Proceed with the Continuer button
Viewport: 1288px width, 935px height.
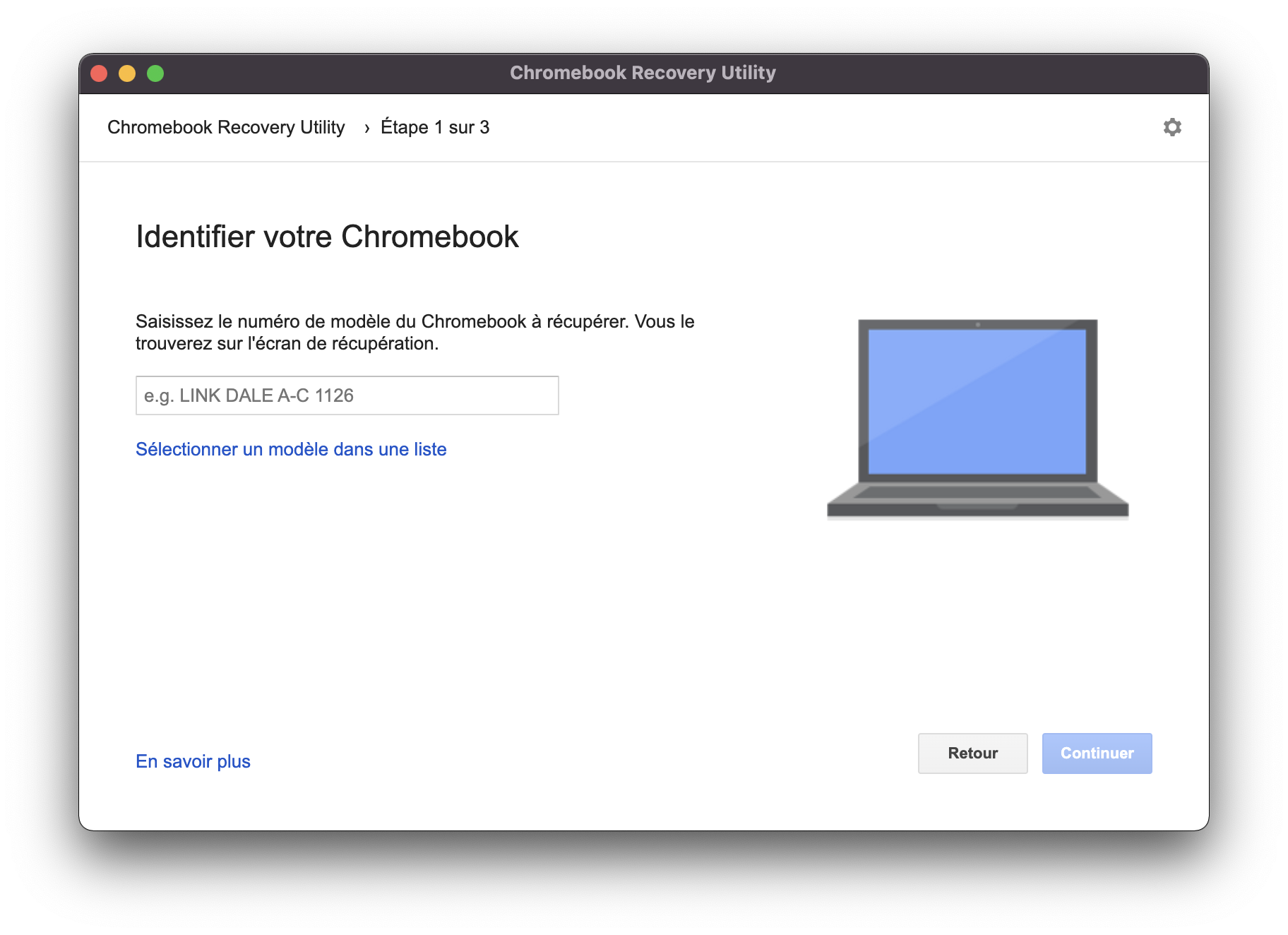pos(1097,754)
